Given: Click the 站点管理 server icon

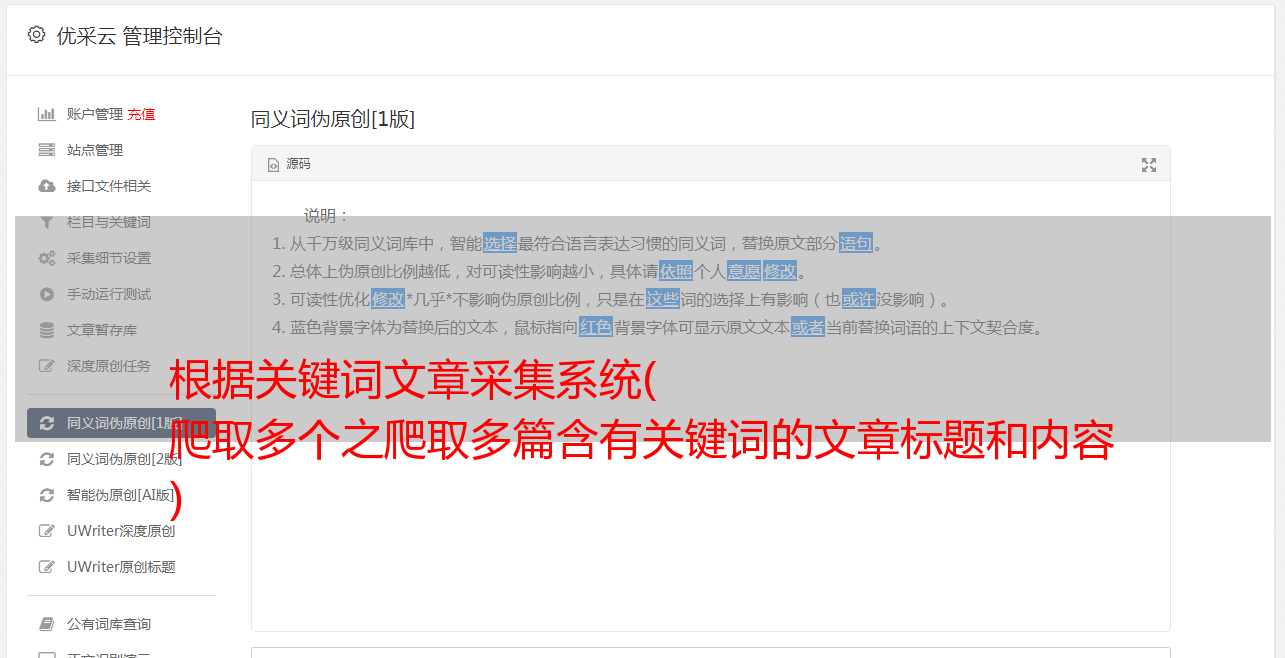Looking at the screenshot, I should pyautogui.click(x=46, y=150).
